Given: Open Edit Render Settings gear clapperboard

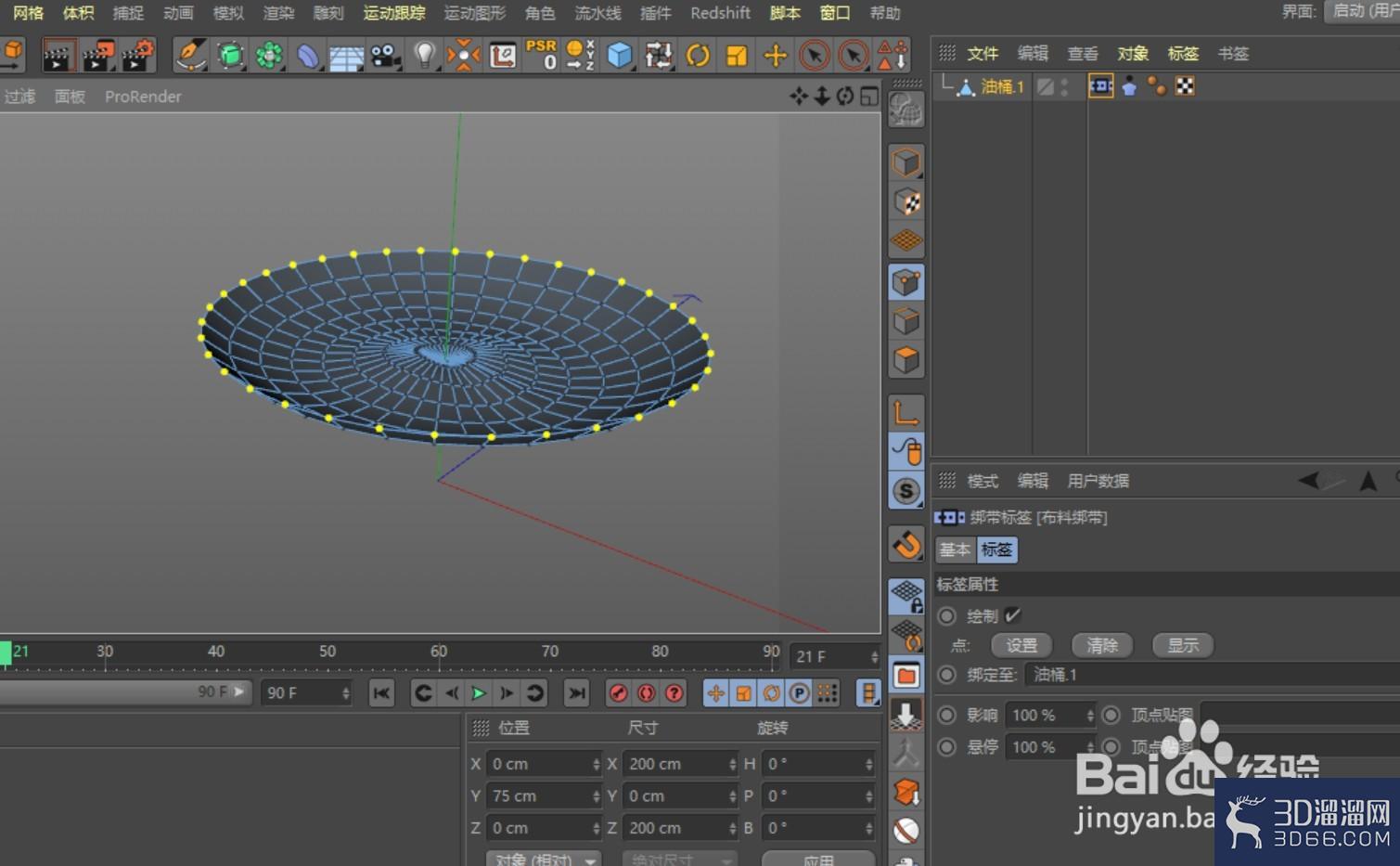Looking at the screenshot, I should [137, 56].
